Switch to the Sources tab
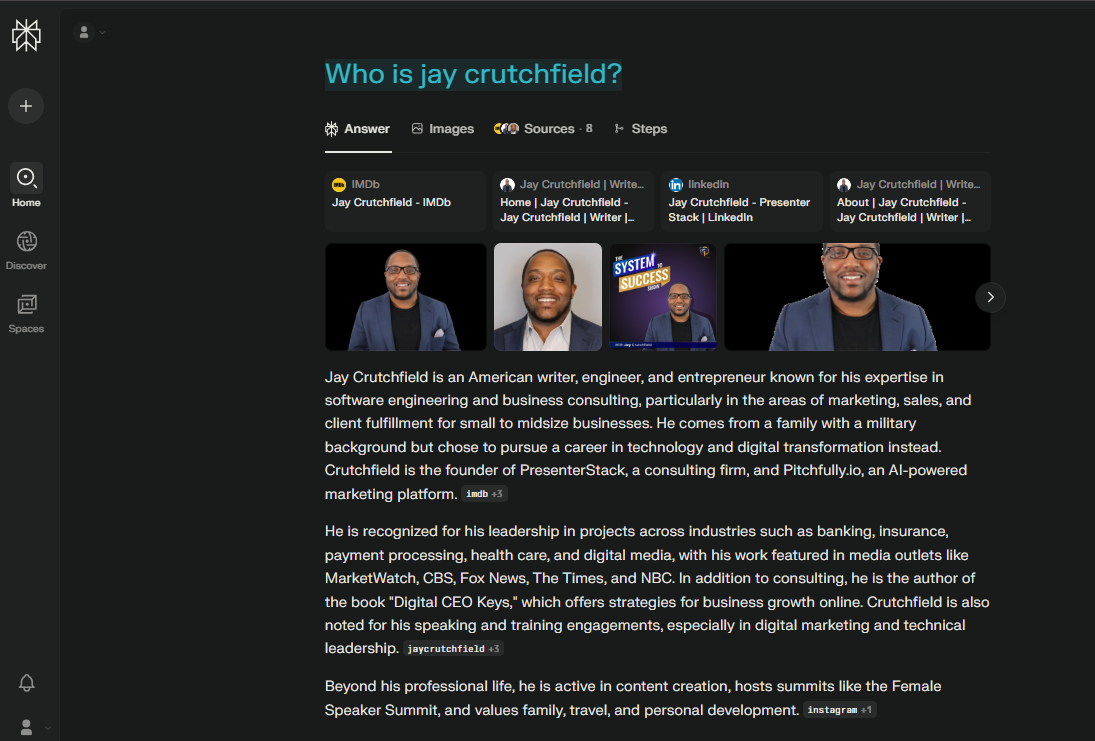The height and width of the screenshot is (741, 1095). 543,129
